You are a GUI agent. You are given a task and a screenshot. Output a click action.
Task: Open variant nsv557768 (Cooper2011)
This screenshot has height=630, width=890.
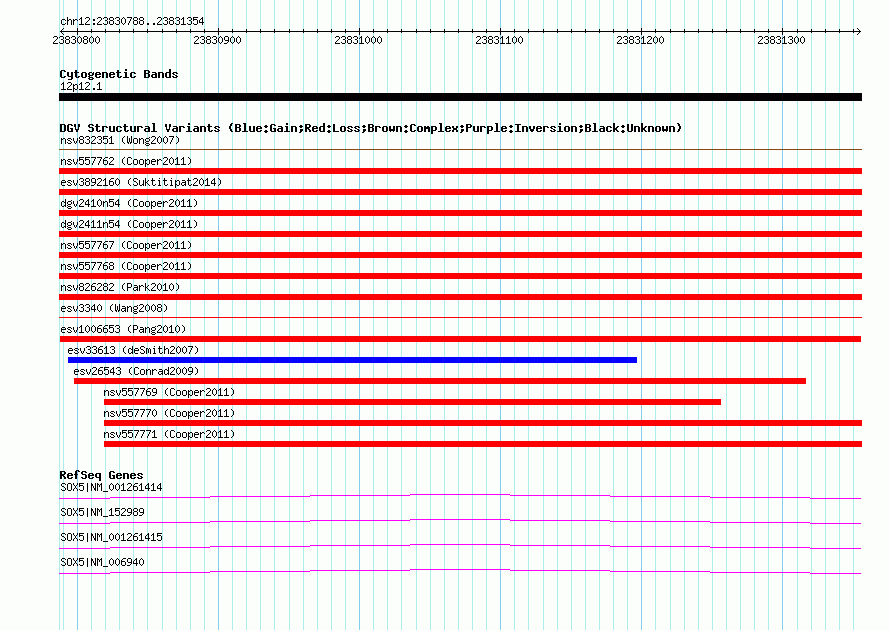tap(126, 266)
